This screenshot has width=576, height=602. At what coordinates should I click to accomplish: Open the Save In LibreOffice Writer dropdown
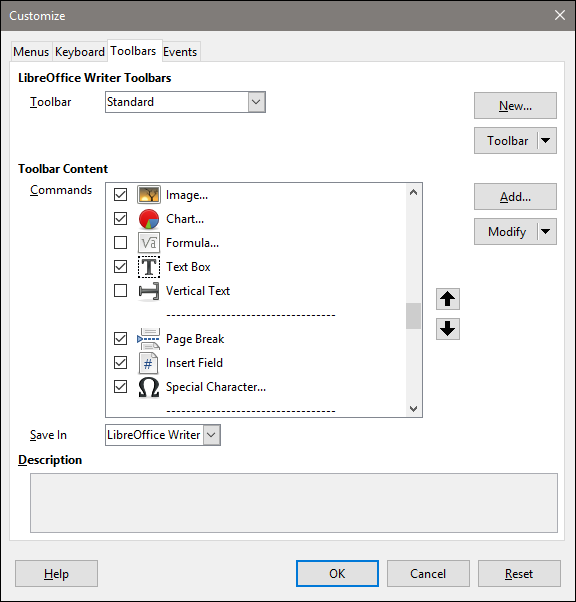tap(212, 435)
